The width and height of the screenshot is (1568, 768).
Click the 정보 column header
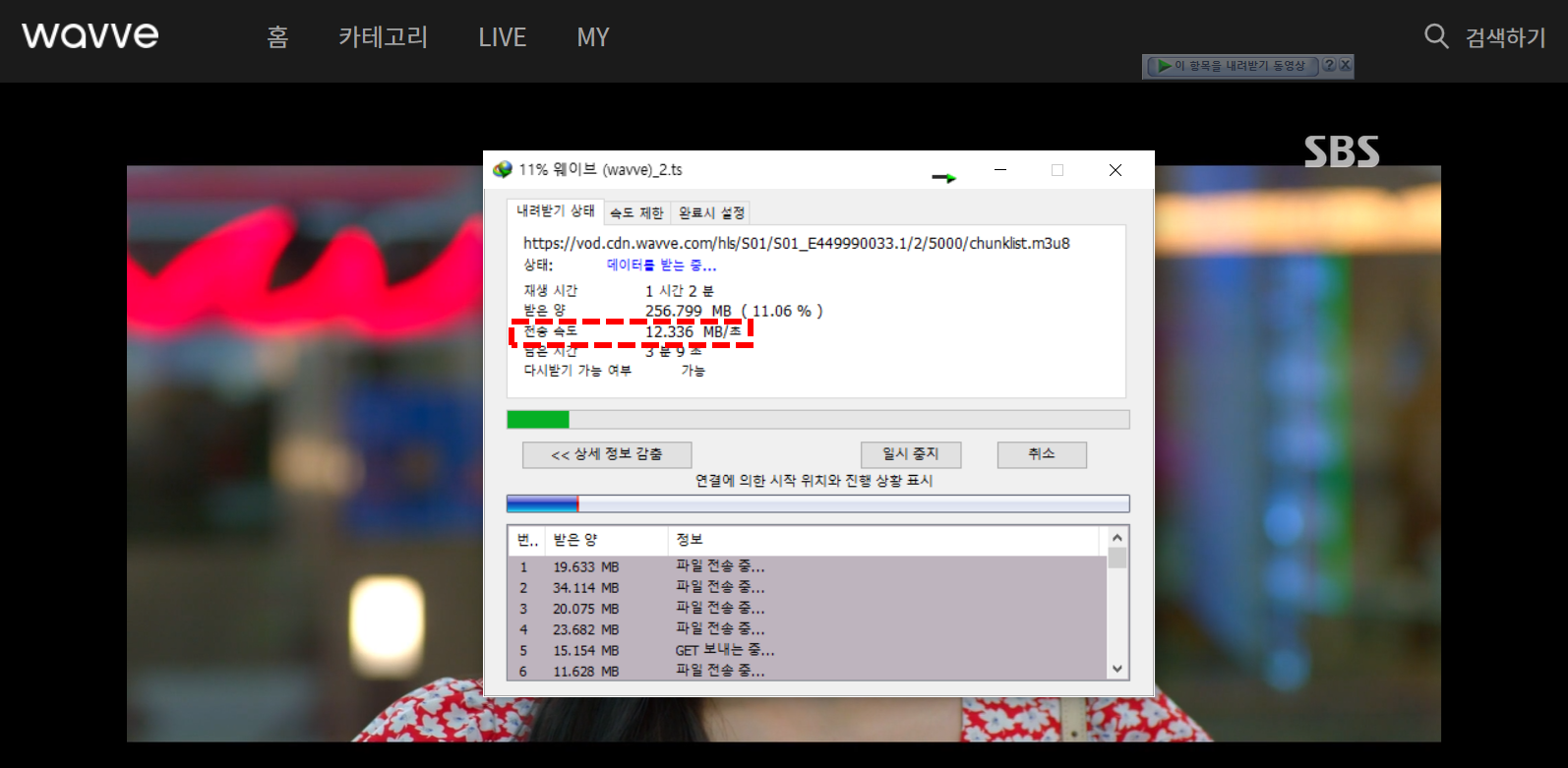coord(883,540)
